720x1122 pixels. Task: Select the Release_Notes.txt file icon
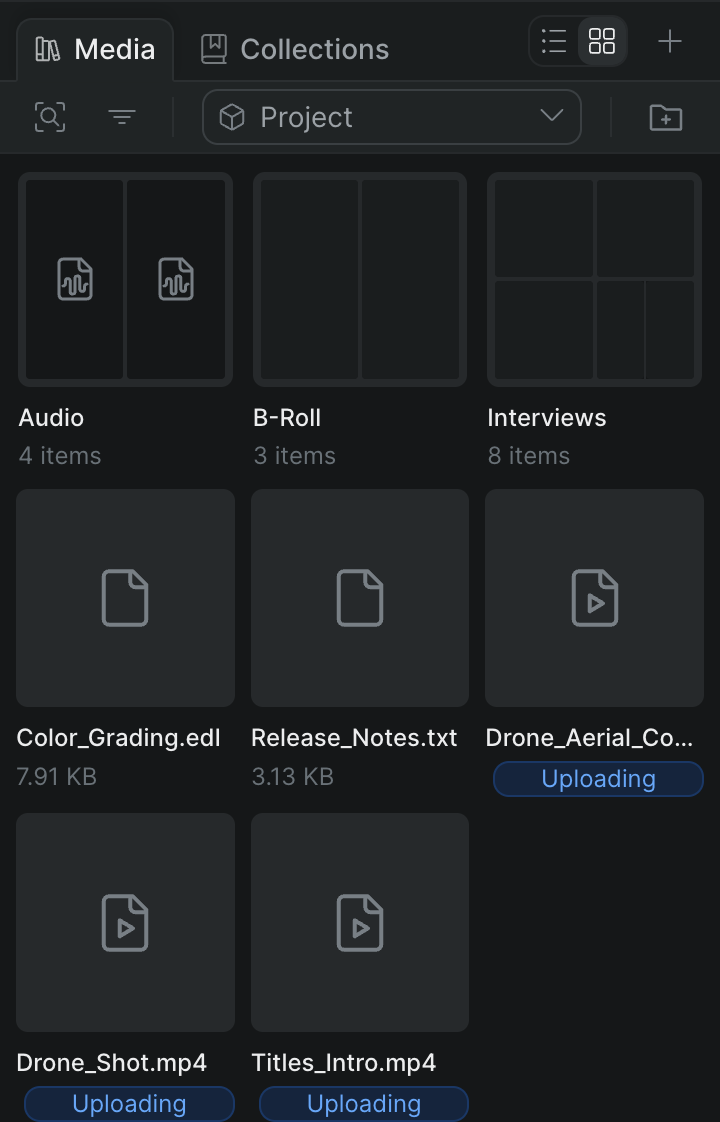click(x=360, y=598)
